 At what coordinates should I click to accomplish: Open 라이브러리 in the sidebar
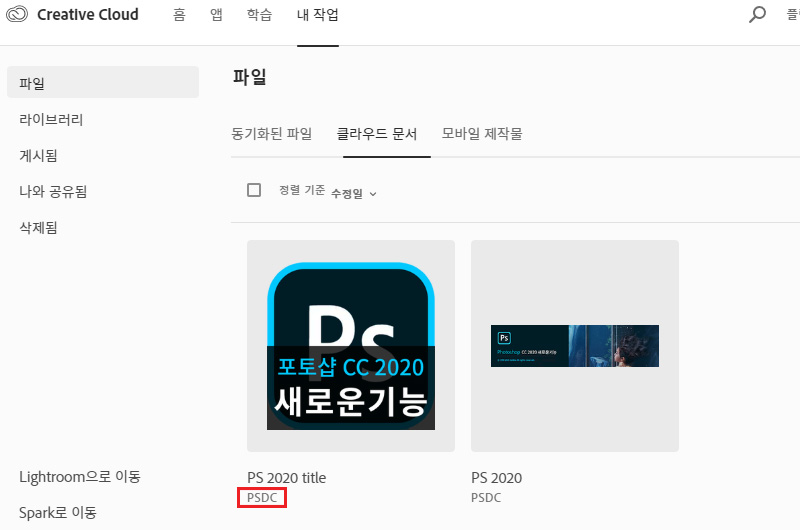coord(51,120)
